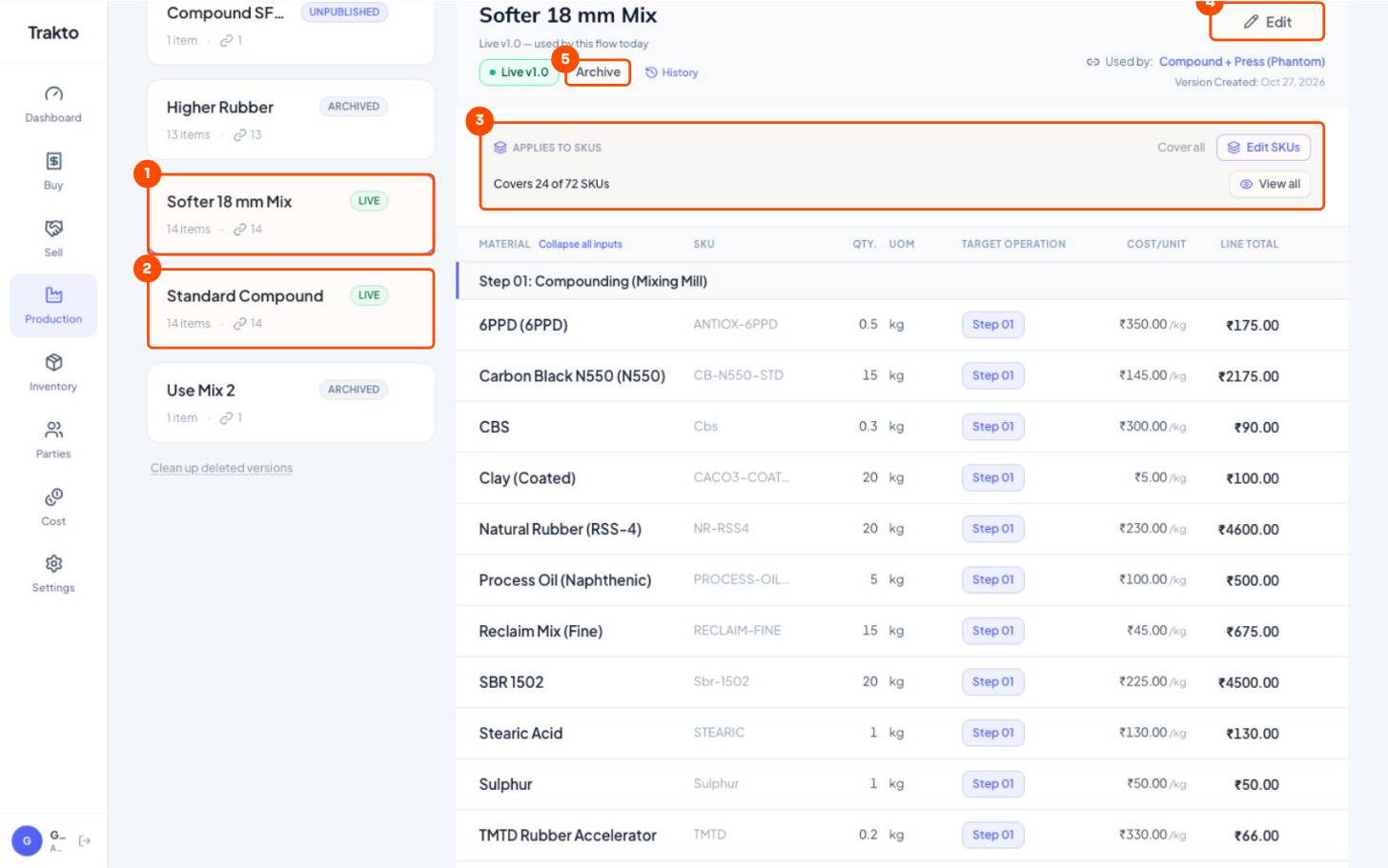1388x868 pixels.
Task: Click View all SKUs button
Action: (x=1270, y=184)
